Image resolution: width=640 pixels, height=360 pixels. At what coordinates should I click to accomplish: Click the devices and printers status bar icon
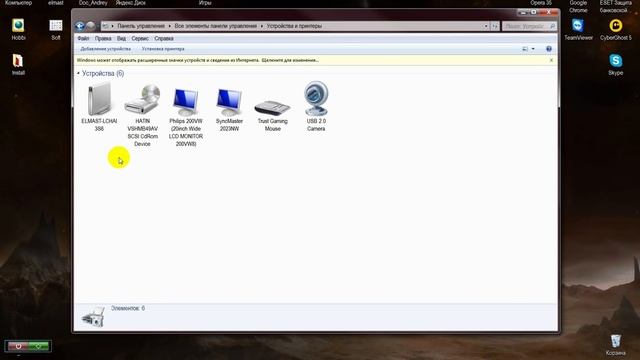(x=93, y=316)
